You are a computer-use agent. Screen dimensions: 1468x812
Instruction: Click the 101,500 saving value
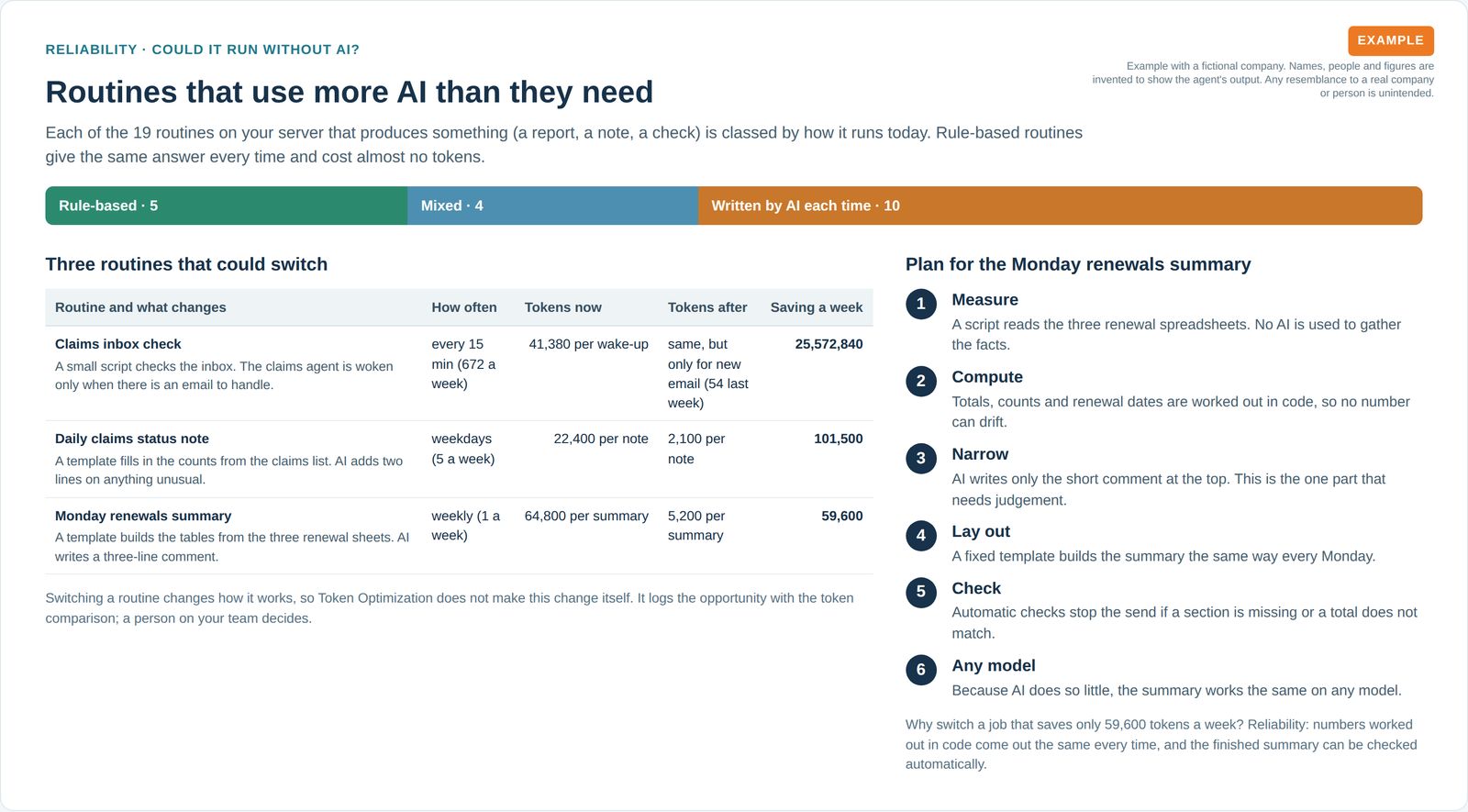click(x=839, y=439)
